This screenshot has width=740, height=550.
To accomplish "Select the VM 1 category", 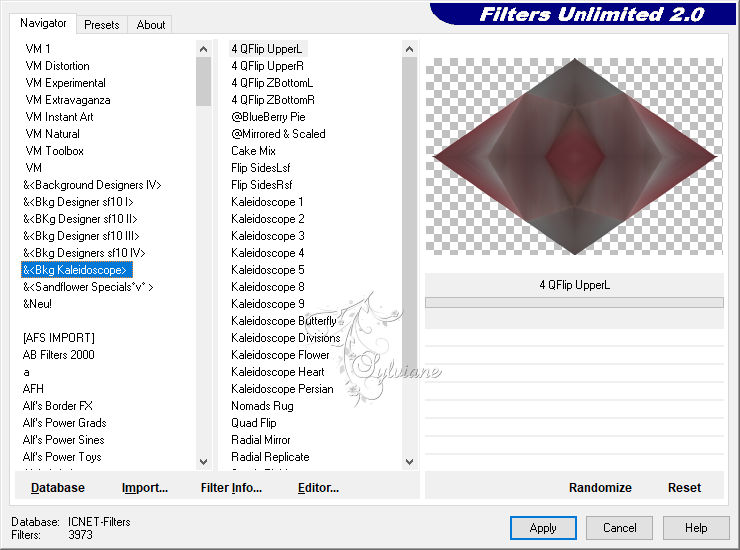I will 38,49.
